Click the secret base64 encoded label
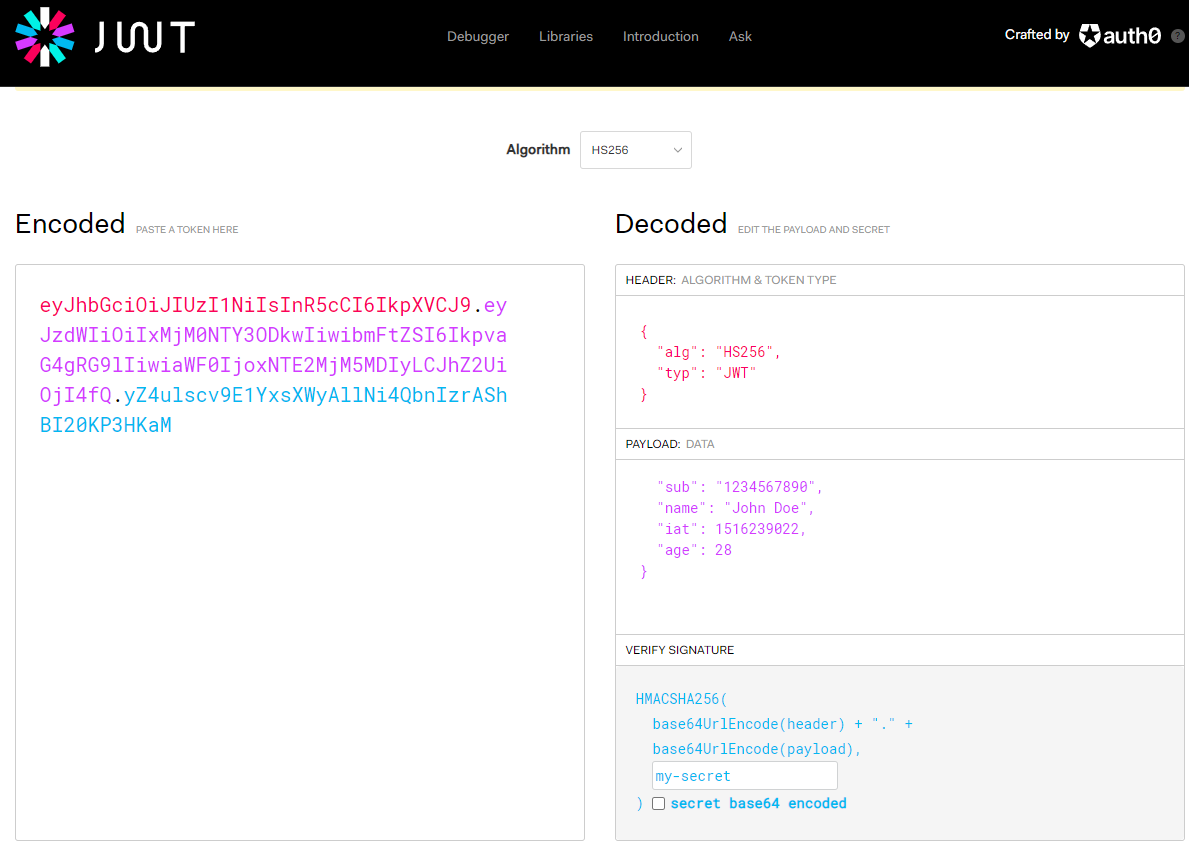The width and height of the screenshot is (1189, 845). click(758, 803)
